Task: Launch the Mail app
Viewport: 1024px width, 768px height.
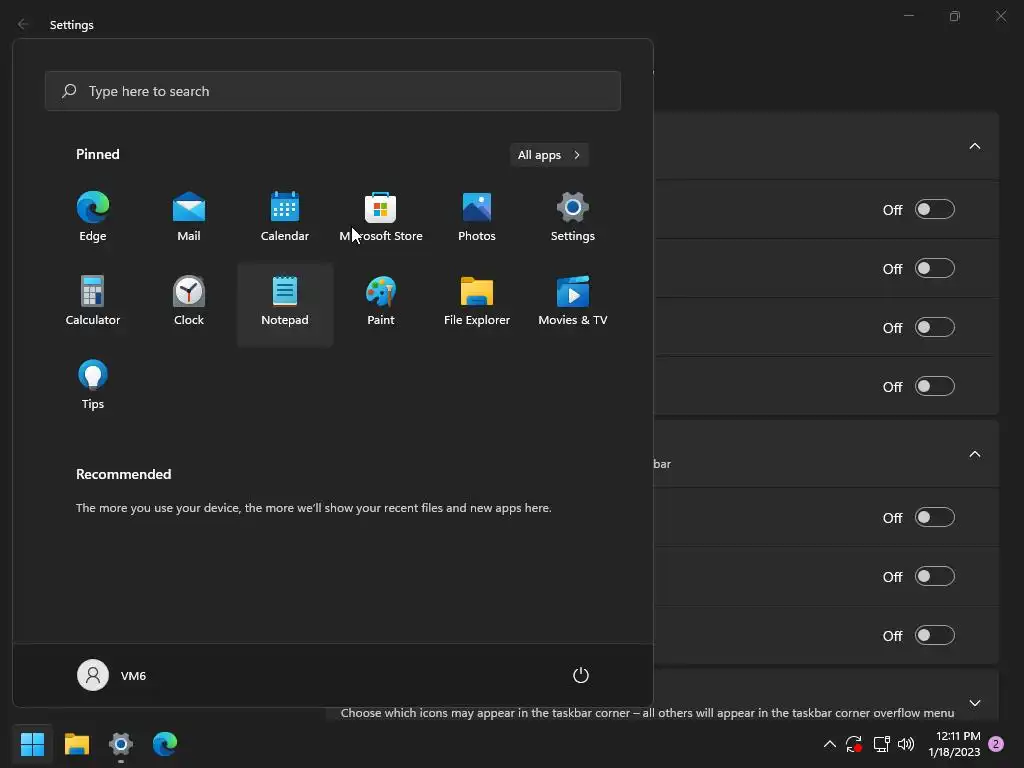Action: tap(189, 217)
